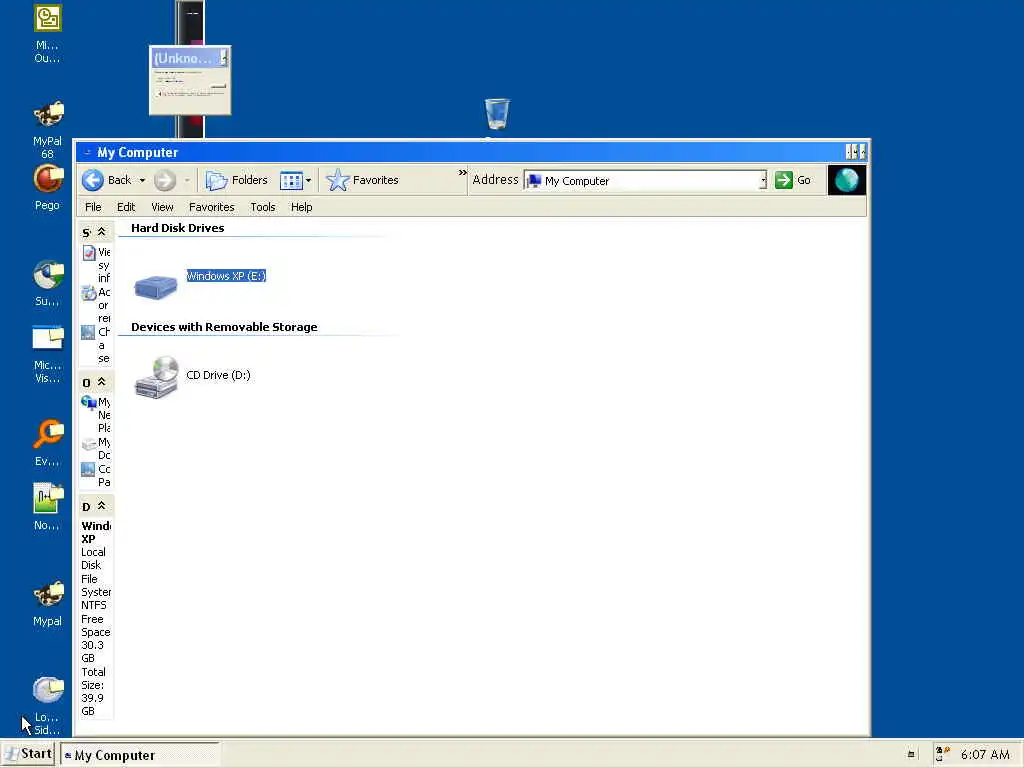This screenshot has width=1024, height=768.
Task: Click Change a setting task link
Action: (x=97, y=345)
